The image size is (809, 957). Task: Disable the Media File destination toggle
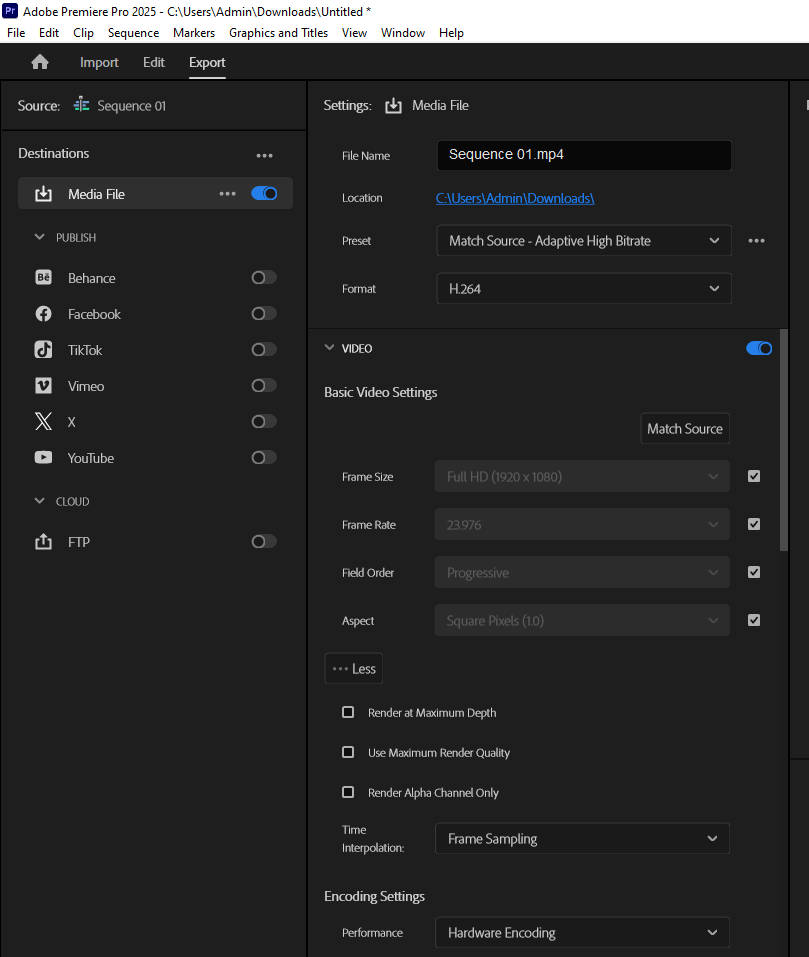(264, 193)
